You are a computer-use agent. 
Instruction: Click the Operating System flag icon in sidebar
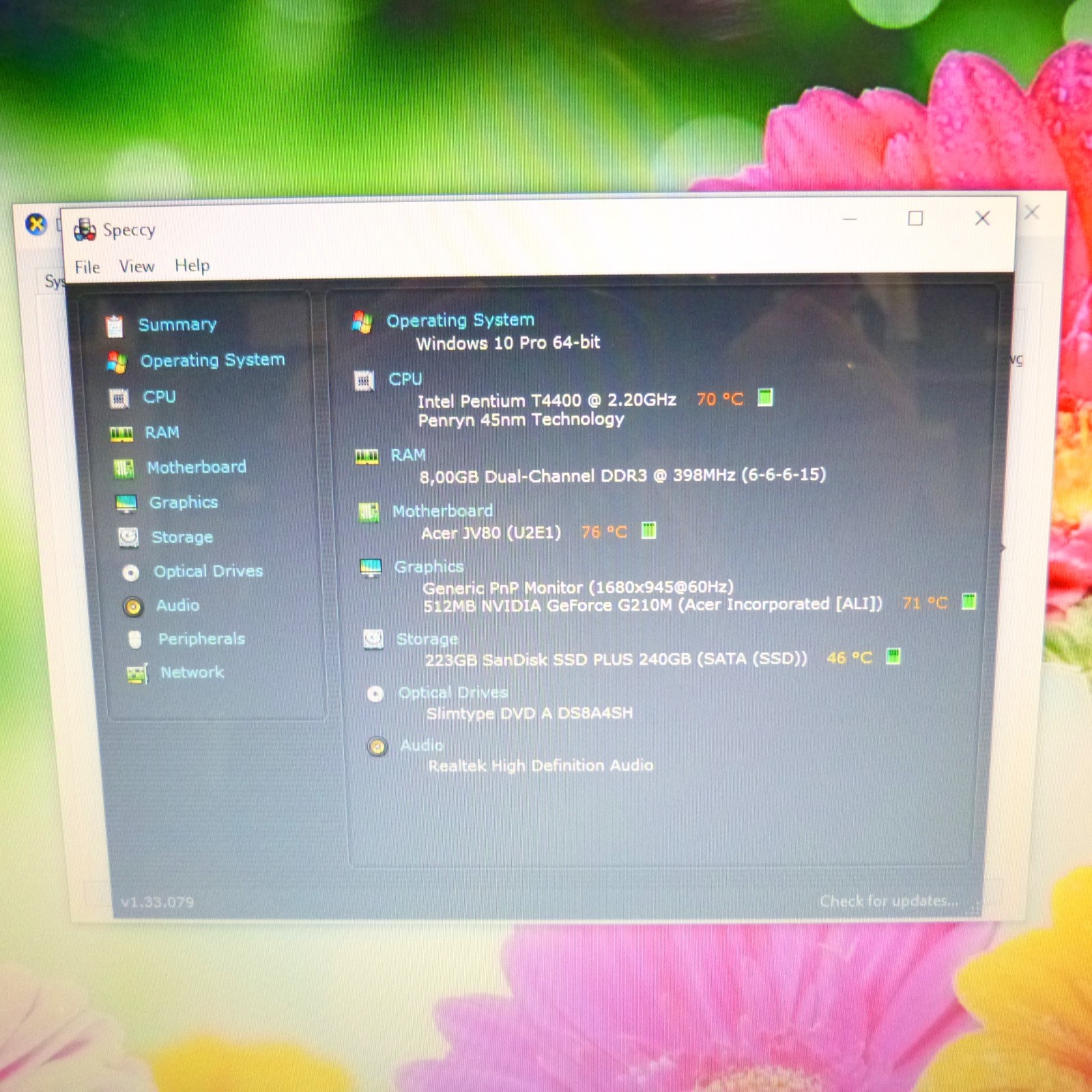117,362
